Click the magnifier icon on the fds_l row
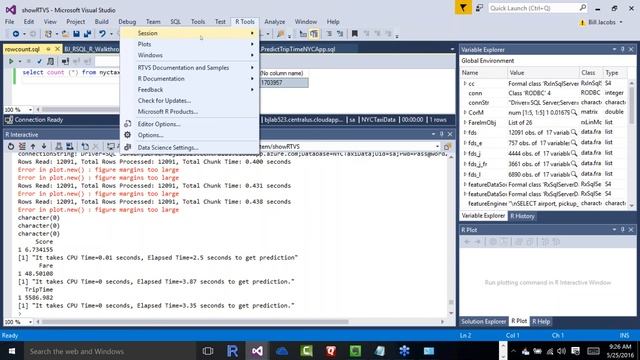Image resolution: width=640 pixels, height=360 pixels. point(574,174)
